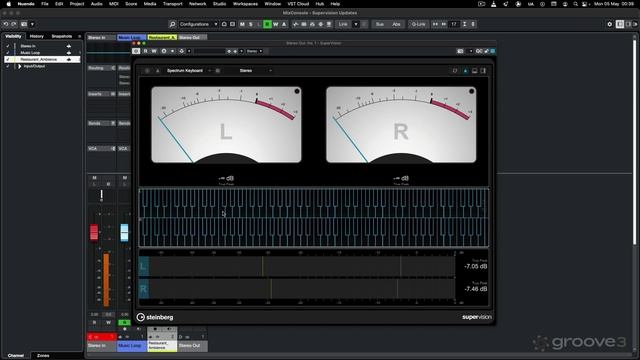Open the Inserts rack header
This screenshot has width=640, height=360.
(102, 94)
